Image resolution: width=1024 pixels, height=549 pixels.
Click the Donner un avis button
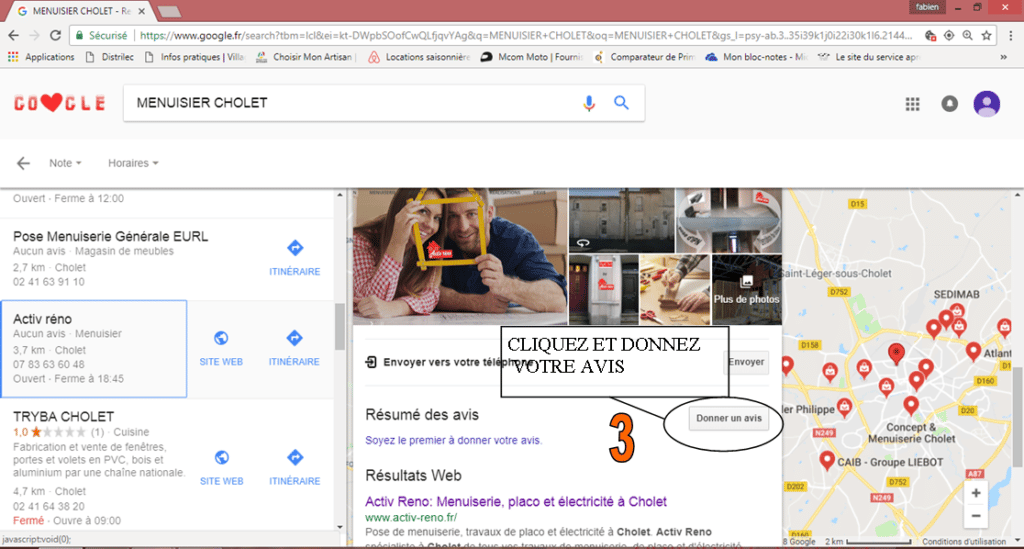tap(728, 418)
